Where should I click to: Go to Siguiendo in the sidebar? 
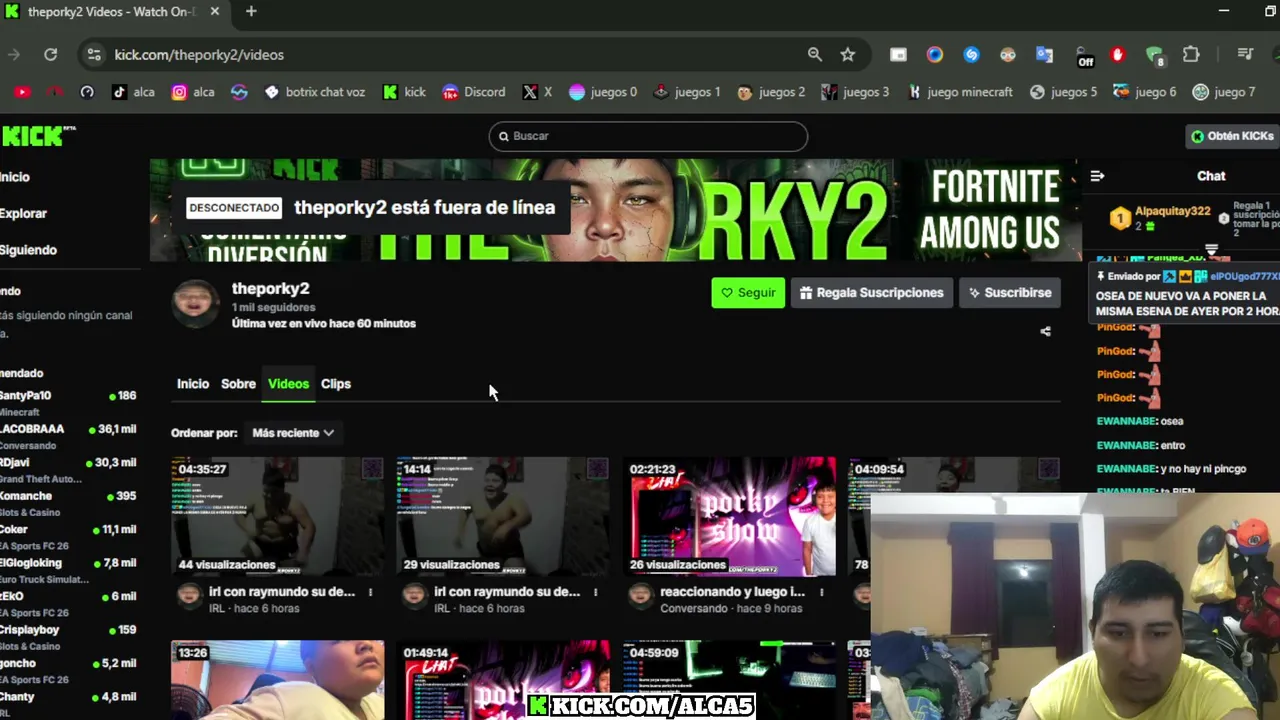[28, 250]
